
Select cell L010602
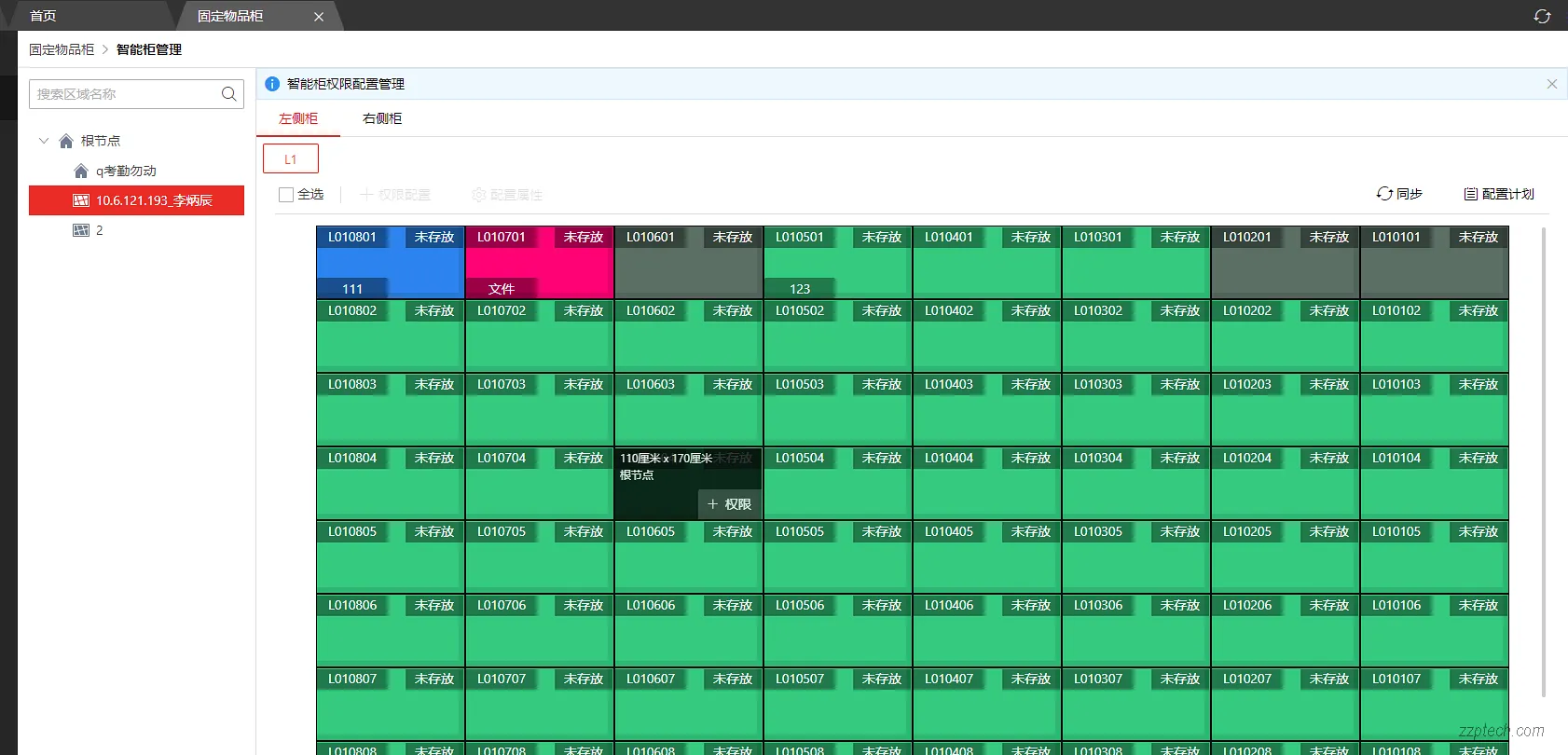click(689, 336)
